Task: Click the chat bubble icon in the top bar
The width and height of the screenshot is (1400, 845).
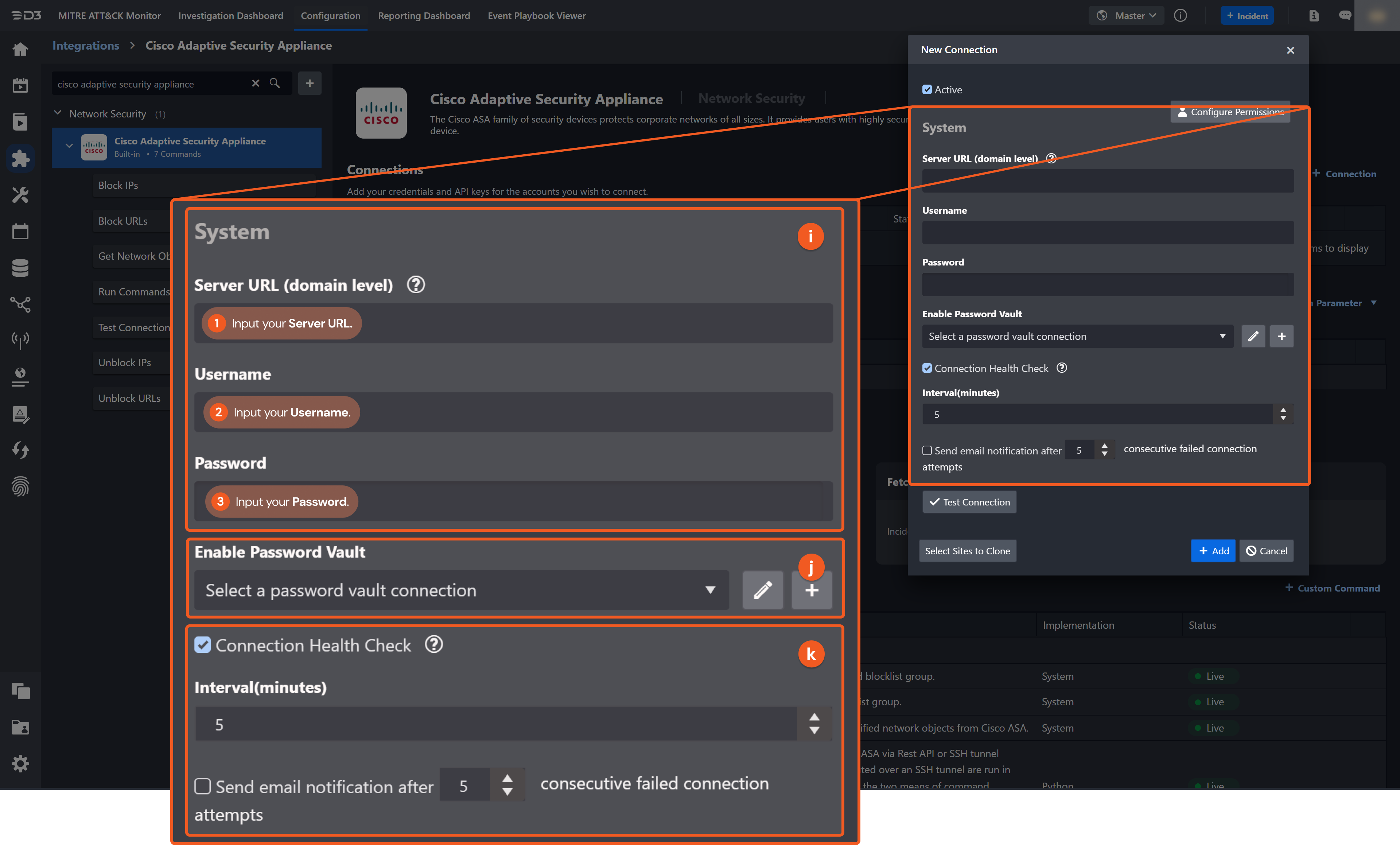Action: click(x=1345, y=15)
